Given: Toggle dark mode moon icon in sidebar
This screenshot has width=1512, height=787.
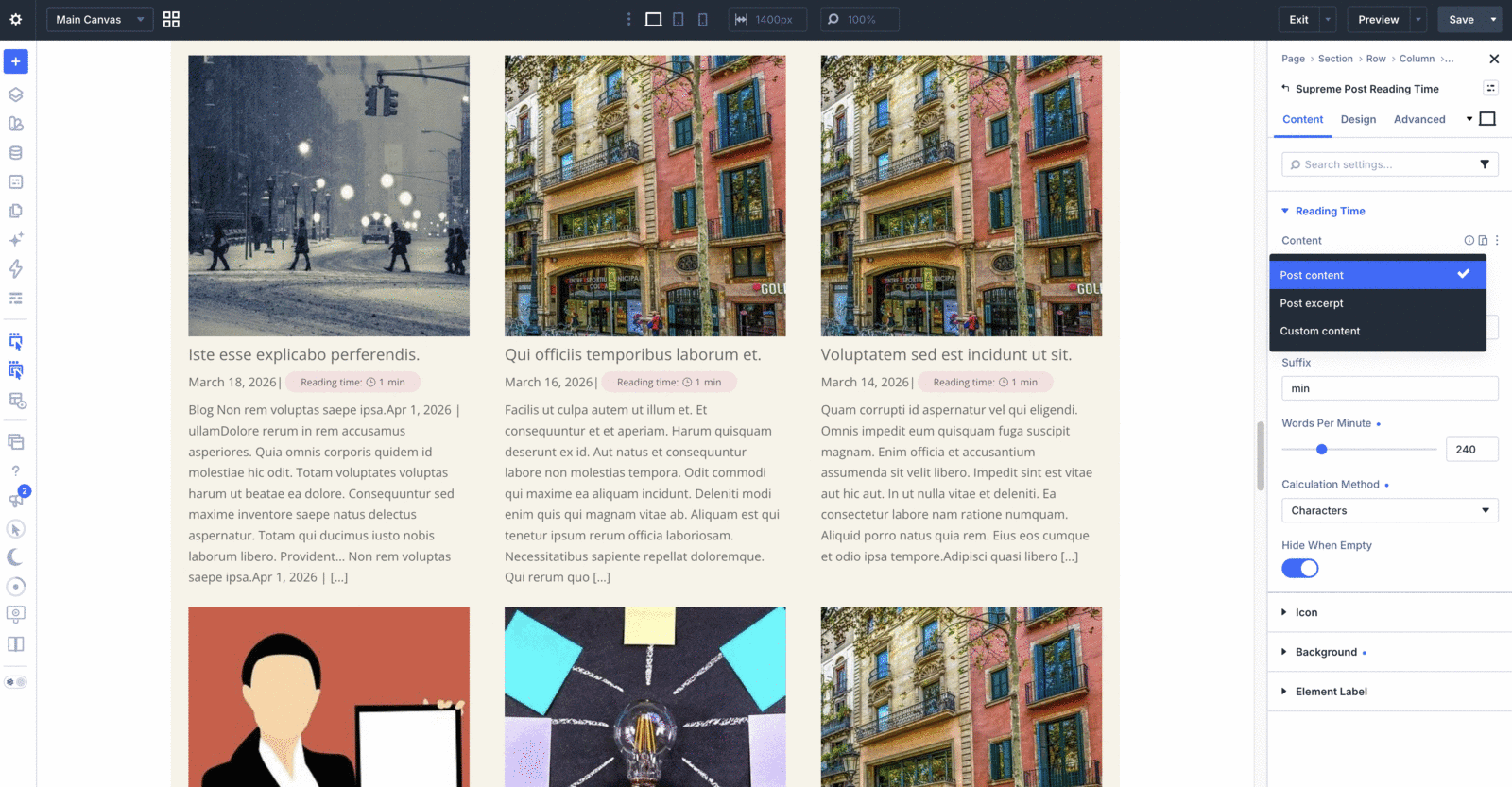Looking at the screenshot, I should (x=16, y=557).
